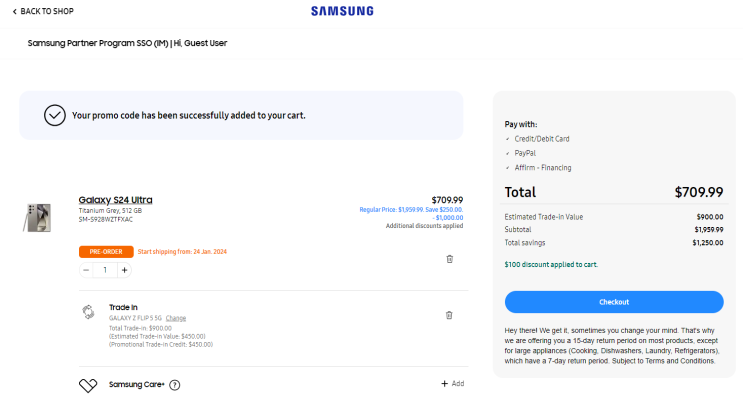Click the Trade-in device swap icon
Image resolution: width=743 pixels, height=415 pixels.
pyautogui.click(x=88, y=312)
